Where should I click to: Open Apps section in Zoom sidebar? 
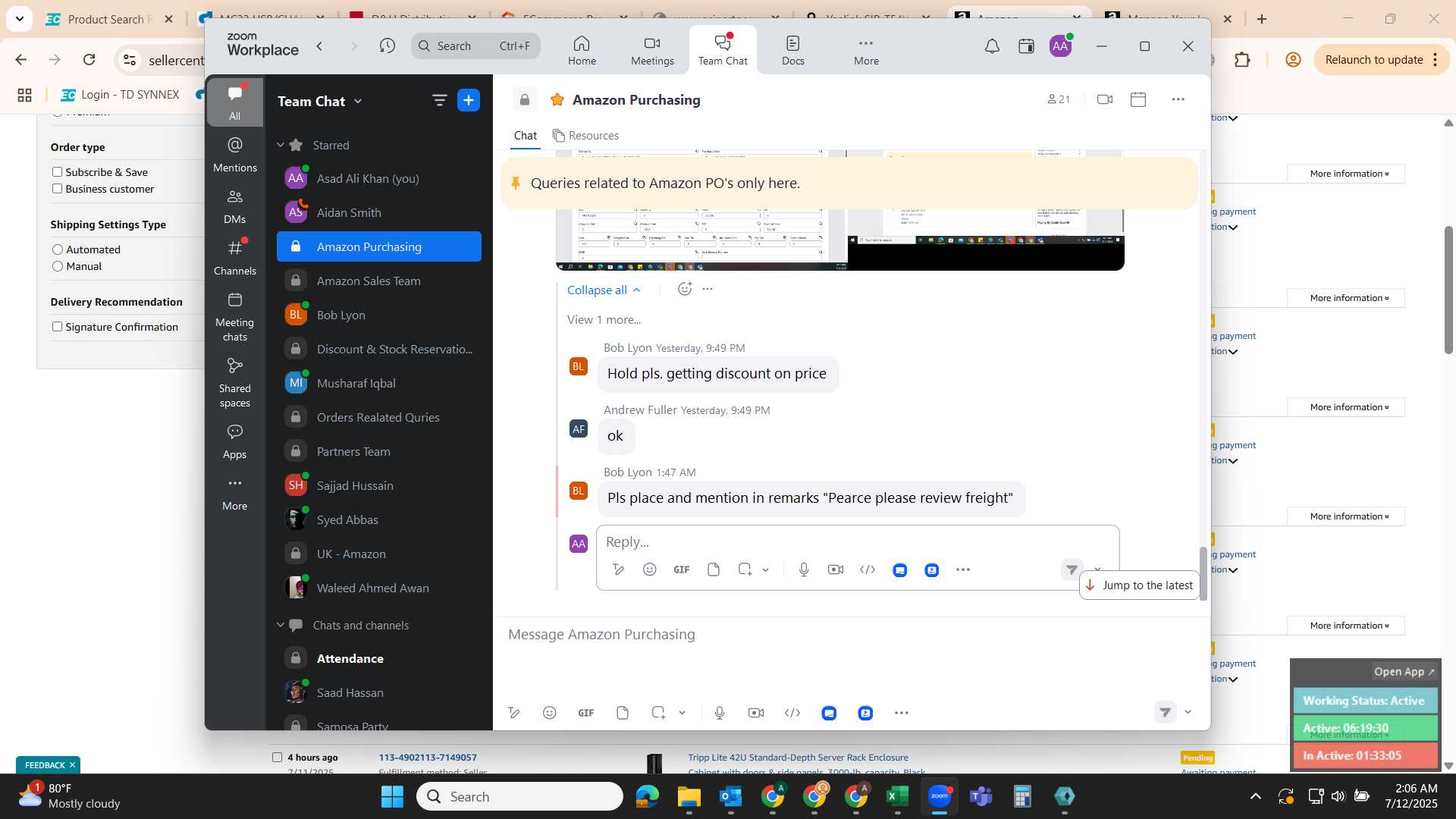tap(235, 442)
